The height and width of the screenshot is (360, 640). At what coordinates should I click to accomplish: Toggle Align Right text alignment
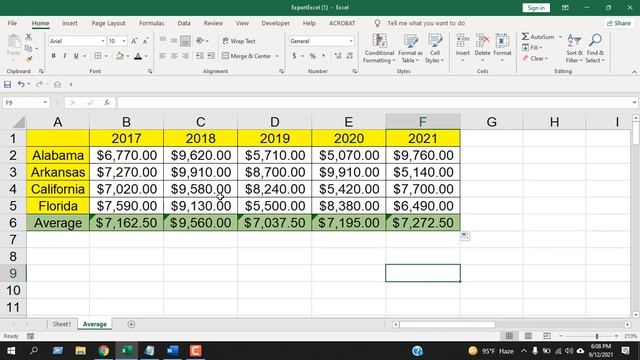185,56
